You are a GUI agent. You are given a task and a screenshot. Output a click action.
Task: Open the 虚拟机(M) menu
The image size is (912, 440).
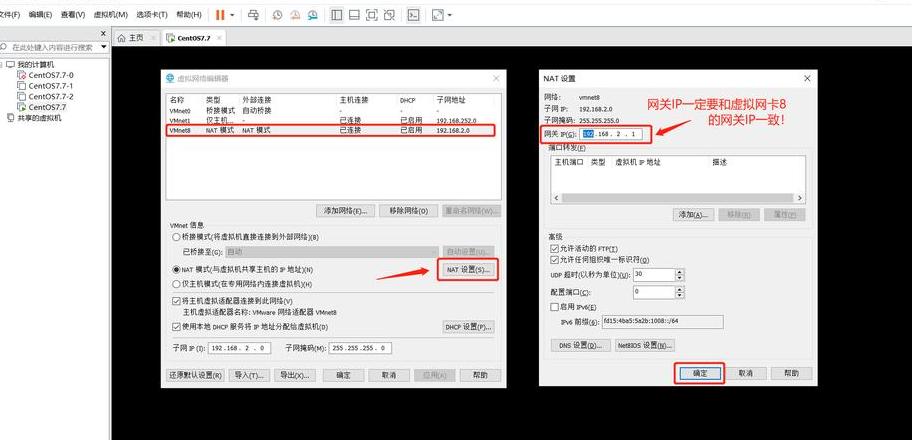point(111,15)
